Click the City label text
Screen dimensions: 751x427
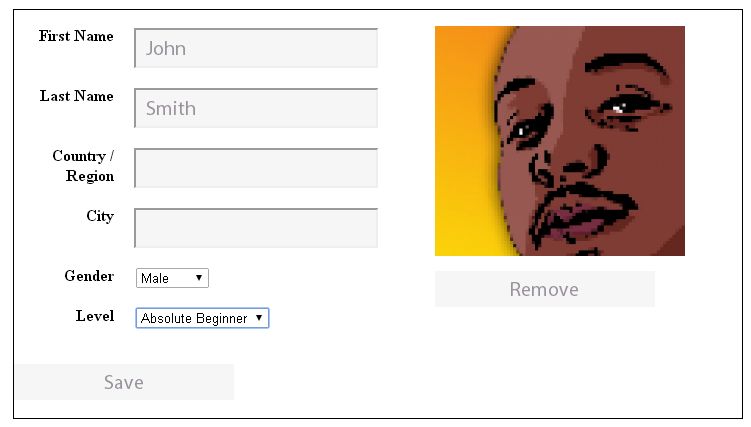100,216
